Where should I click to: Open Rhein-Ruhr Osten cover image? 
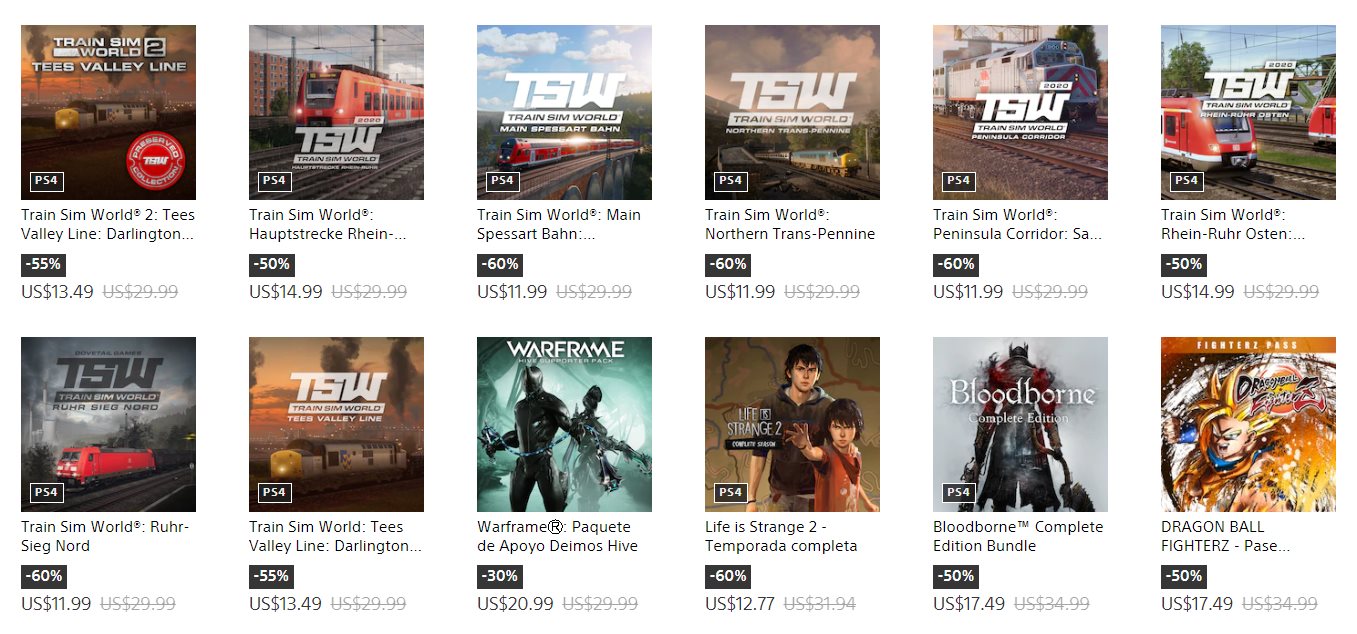[1248, 113]
